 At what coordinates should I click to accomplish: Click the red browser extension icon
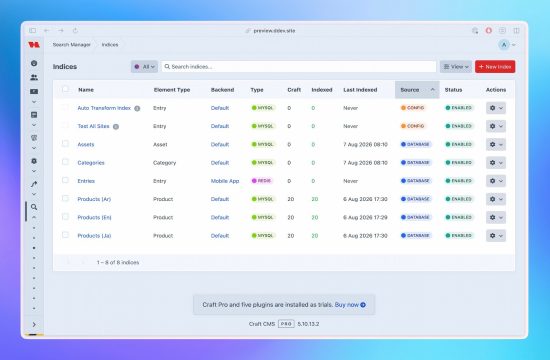tap(488, 31)
